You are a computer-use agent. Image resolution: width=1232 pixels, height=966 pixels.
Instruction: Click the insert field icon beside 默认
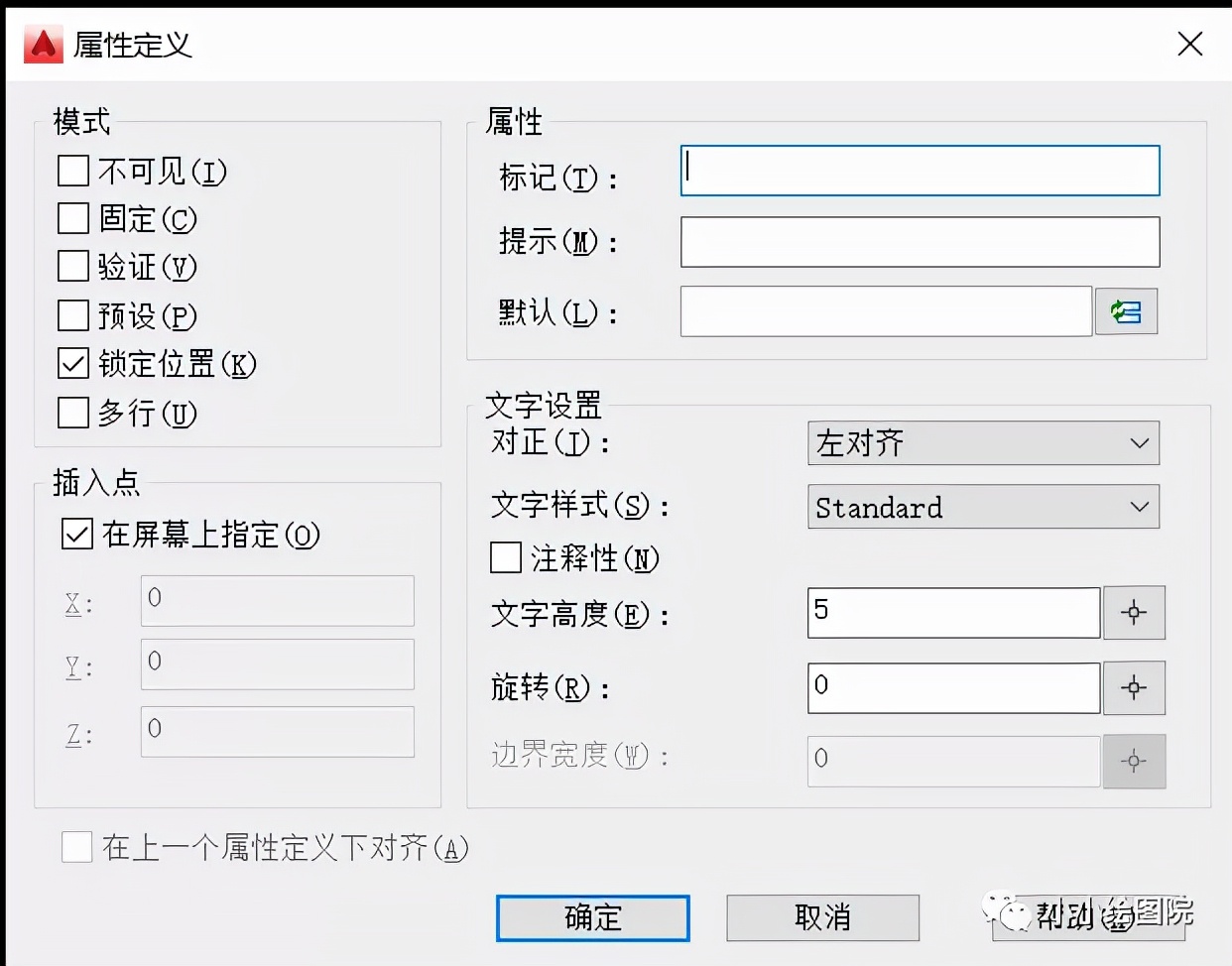click(1126, 311)
